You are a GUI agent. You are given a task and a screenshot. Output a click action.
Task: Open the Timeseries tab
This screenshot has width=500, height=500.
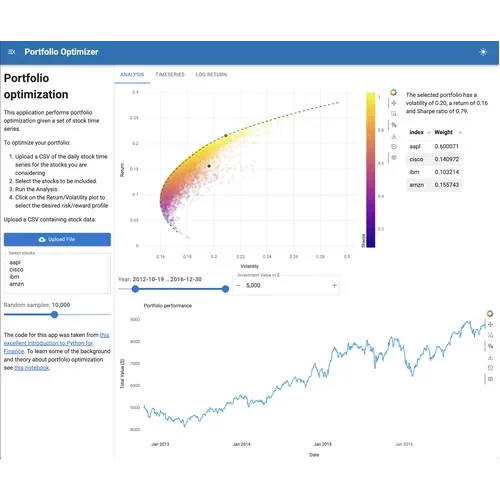coord(170,74)
